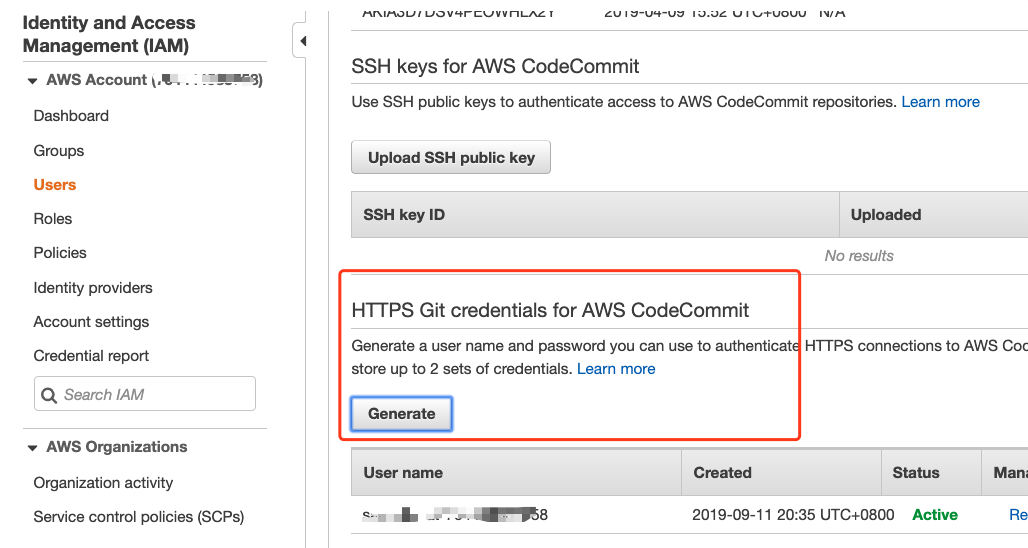Open Learn more link for HTTPS Git credentials
Screen dimensions: 1028x548
pyautogui.click(x=616, y=369)
